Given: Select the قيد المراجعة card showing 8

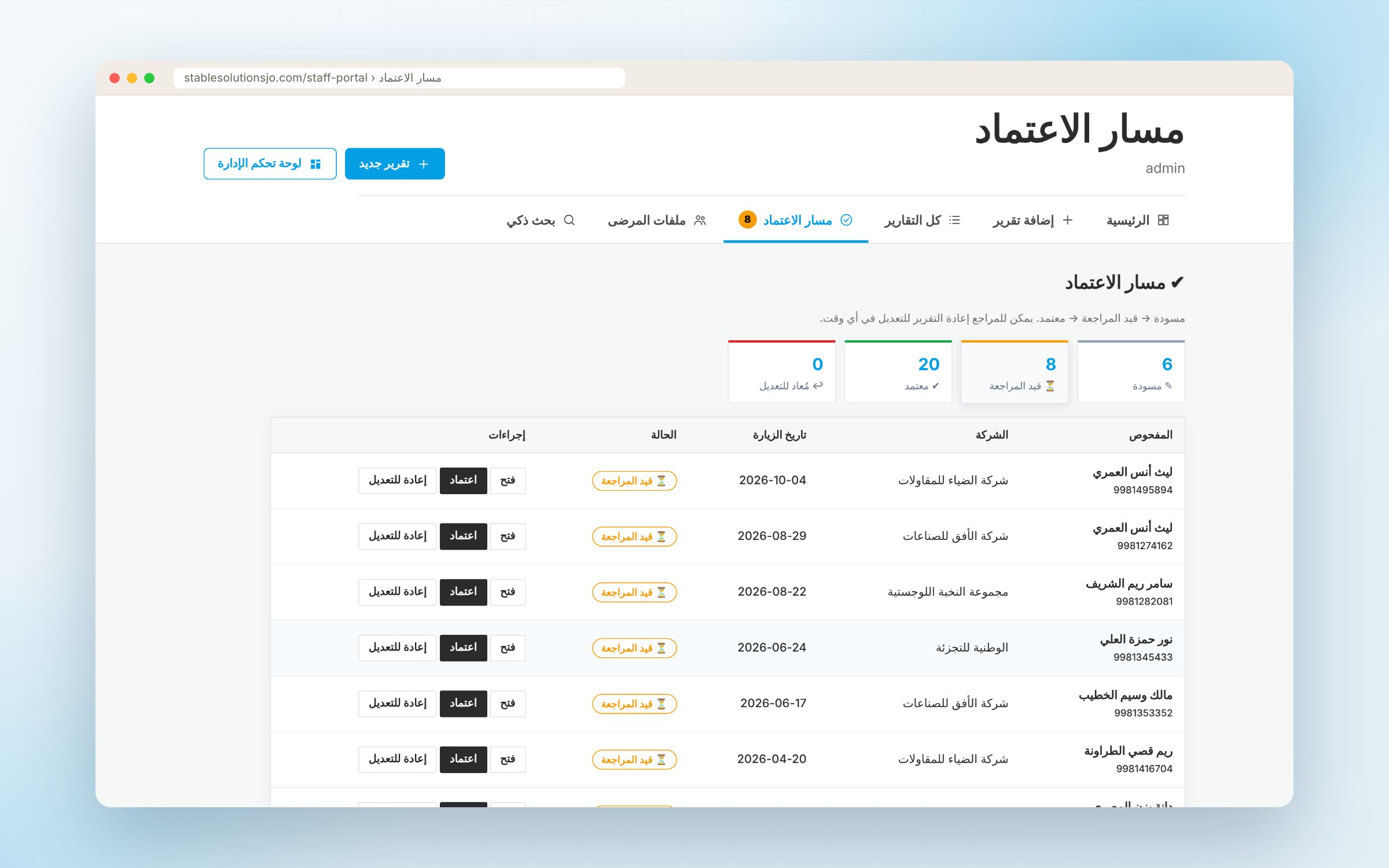Looking at the screenshot, I should (1015, 372).
